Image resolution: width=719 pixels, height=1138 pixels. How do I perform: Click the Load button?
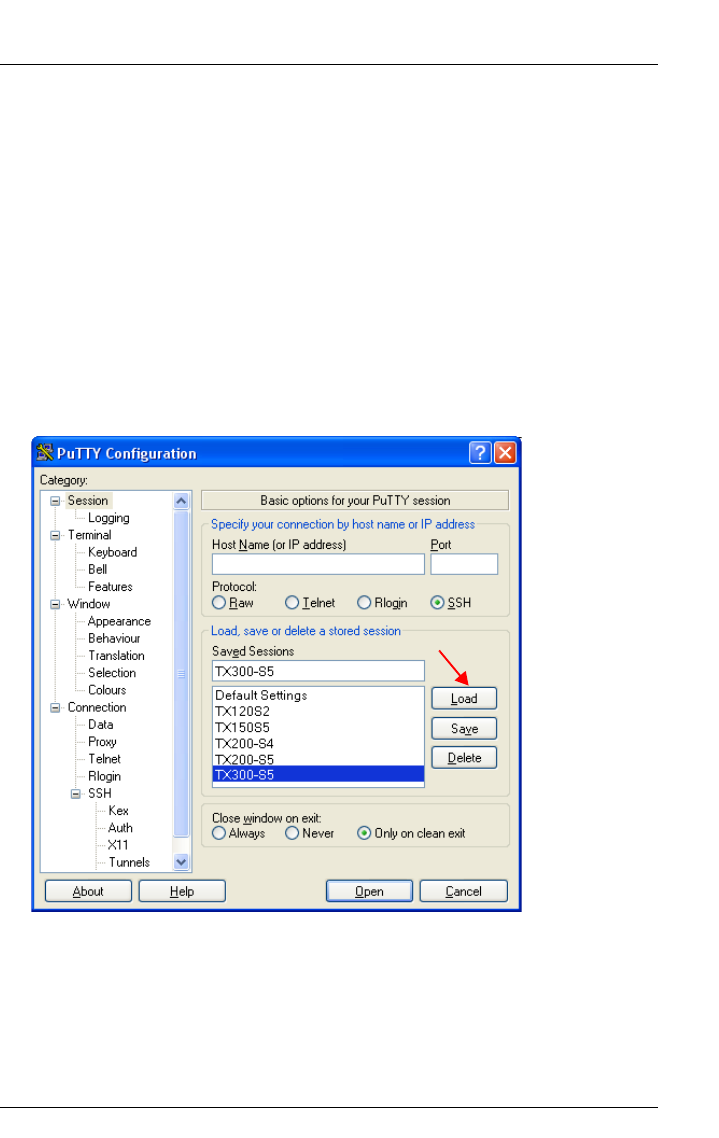click(x=464, y=699)
